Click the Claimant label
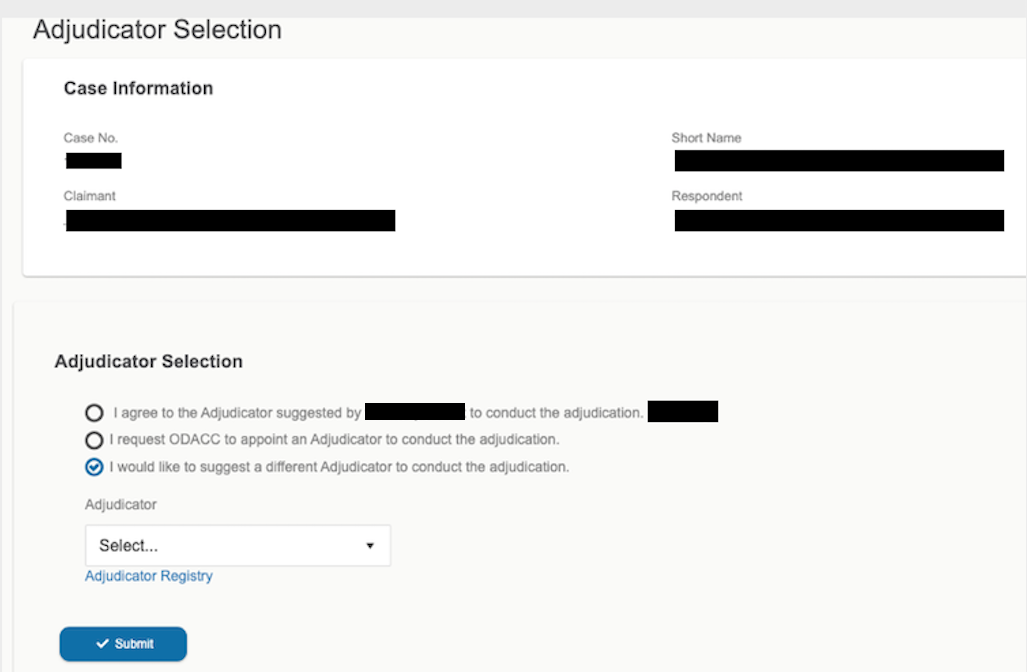 point(89,196)
